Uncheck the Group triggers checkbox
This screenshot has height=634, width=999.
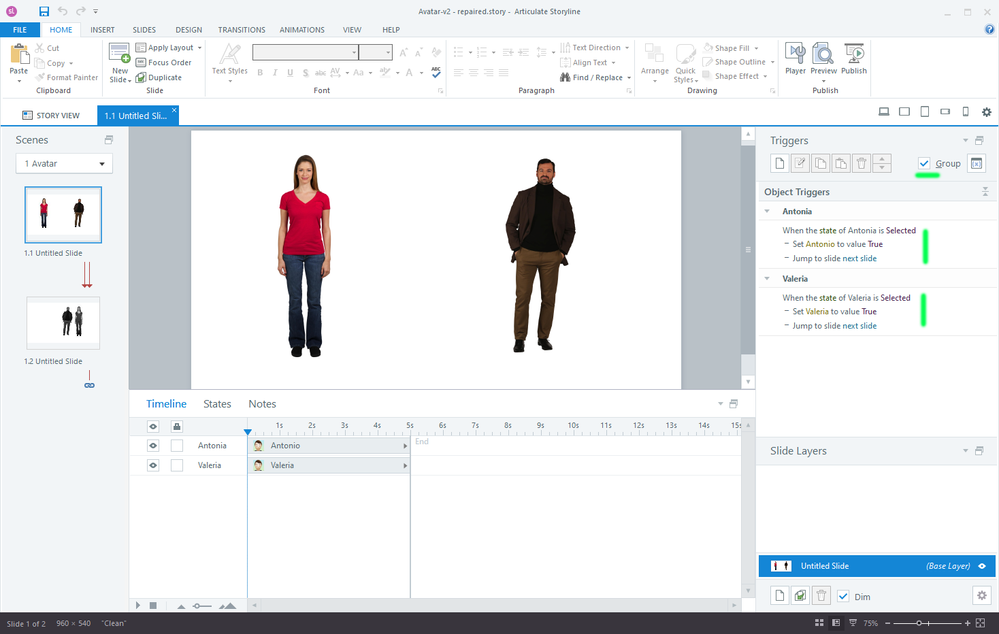pyautogui.click(x=924, y=163)
